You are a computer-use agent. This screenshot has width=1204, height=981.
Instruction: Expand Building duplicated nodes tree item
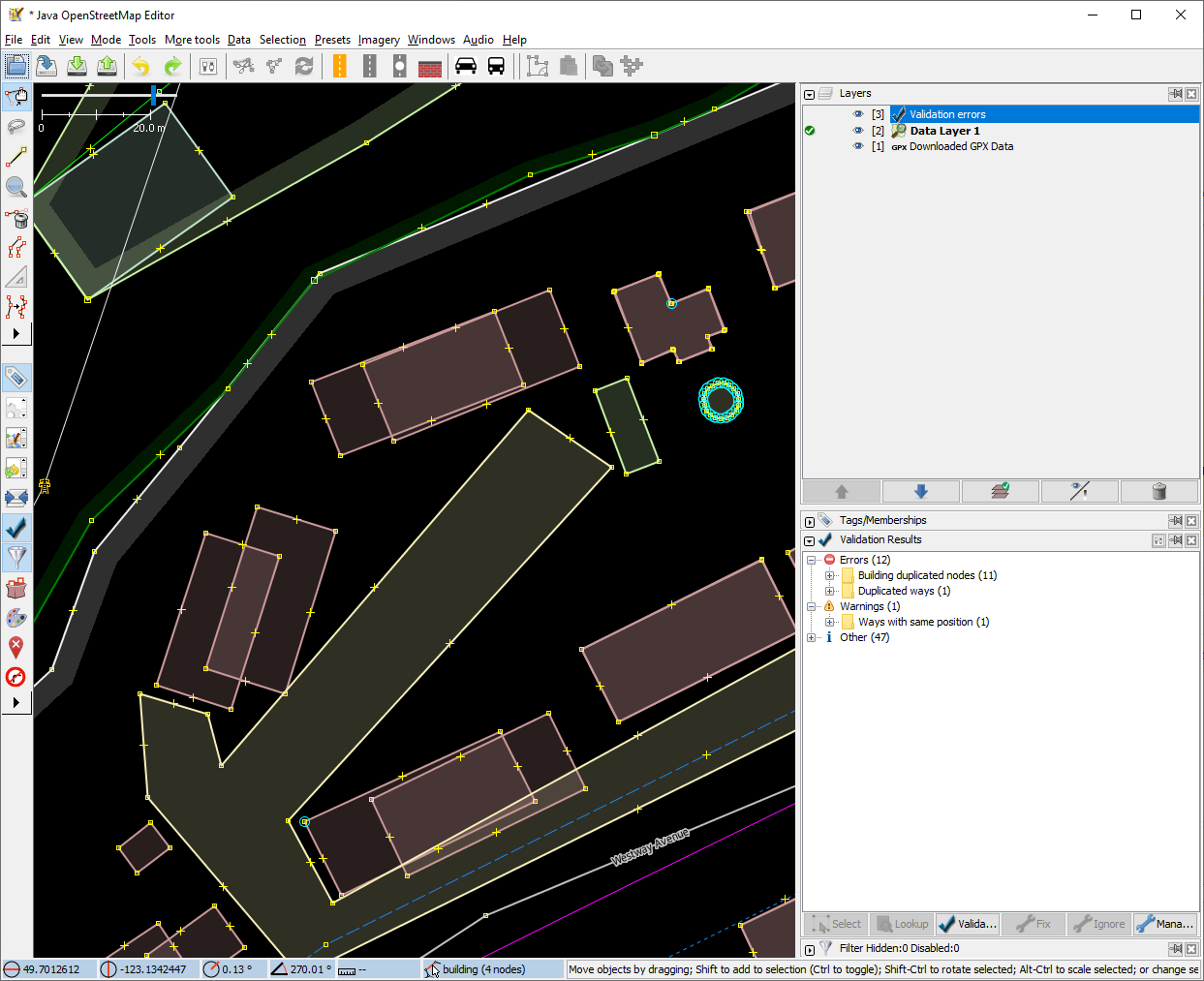[829, 575]
